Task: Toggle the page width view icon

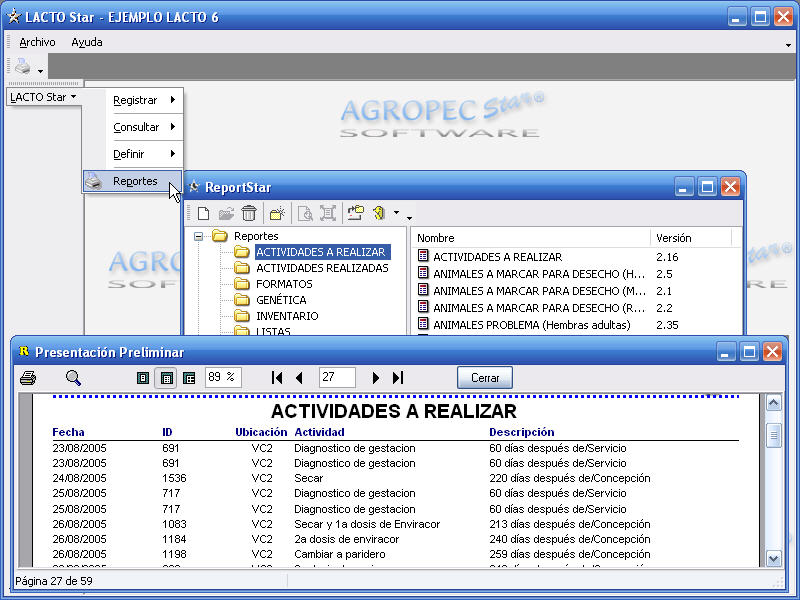Action: coord(166,378)
